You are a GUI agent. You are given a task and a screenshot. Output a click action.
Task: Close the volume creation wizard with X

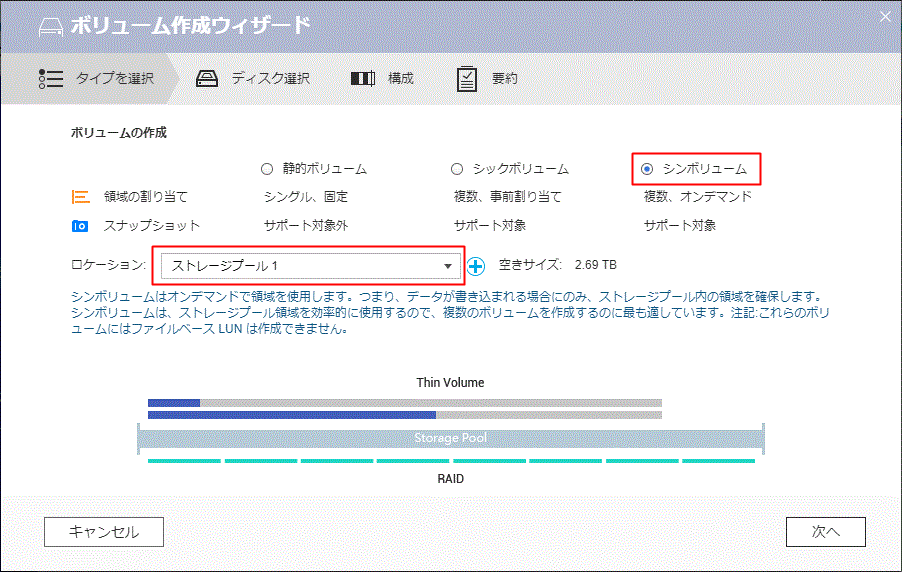click(885, 17)
